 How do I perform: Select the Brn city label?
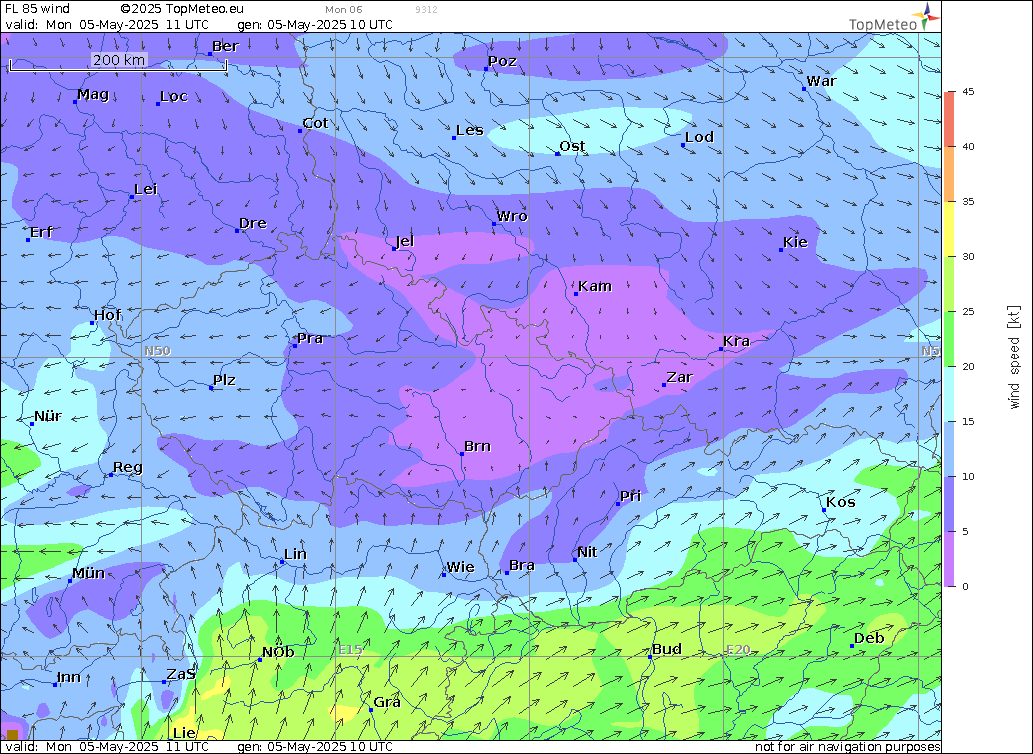pyautogui.click(x=477, y=446)
